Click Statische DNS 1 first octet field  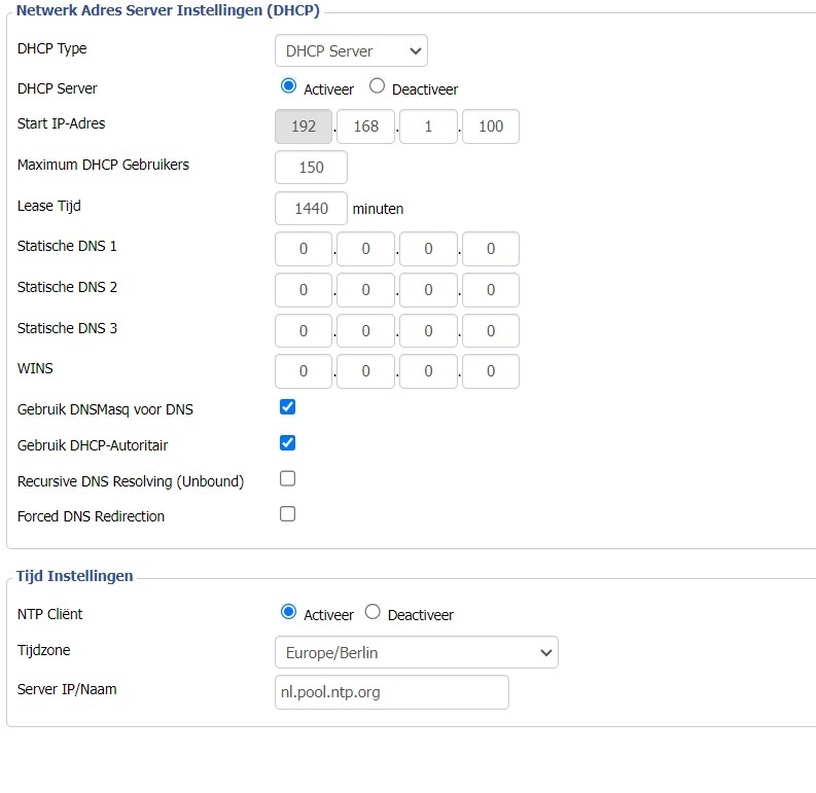(303, 249)
